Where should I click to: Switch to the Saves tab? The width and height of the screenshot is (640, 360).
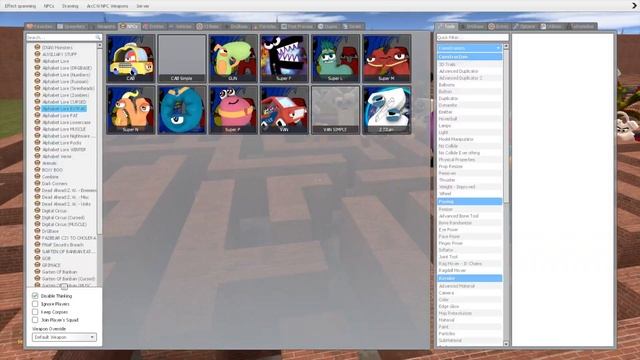click(352, 27)
